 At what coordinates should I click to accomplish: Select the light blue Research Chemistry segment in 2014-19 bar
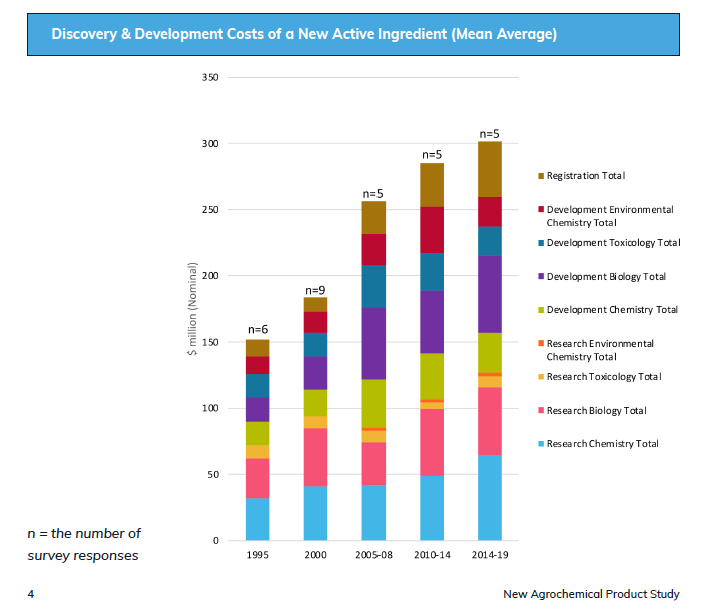[489, 497]
